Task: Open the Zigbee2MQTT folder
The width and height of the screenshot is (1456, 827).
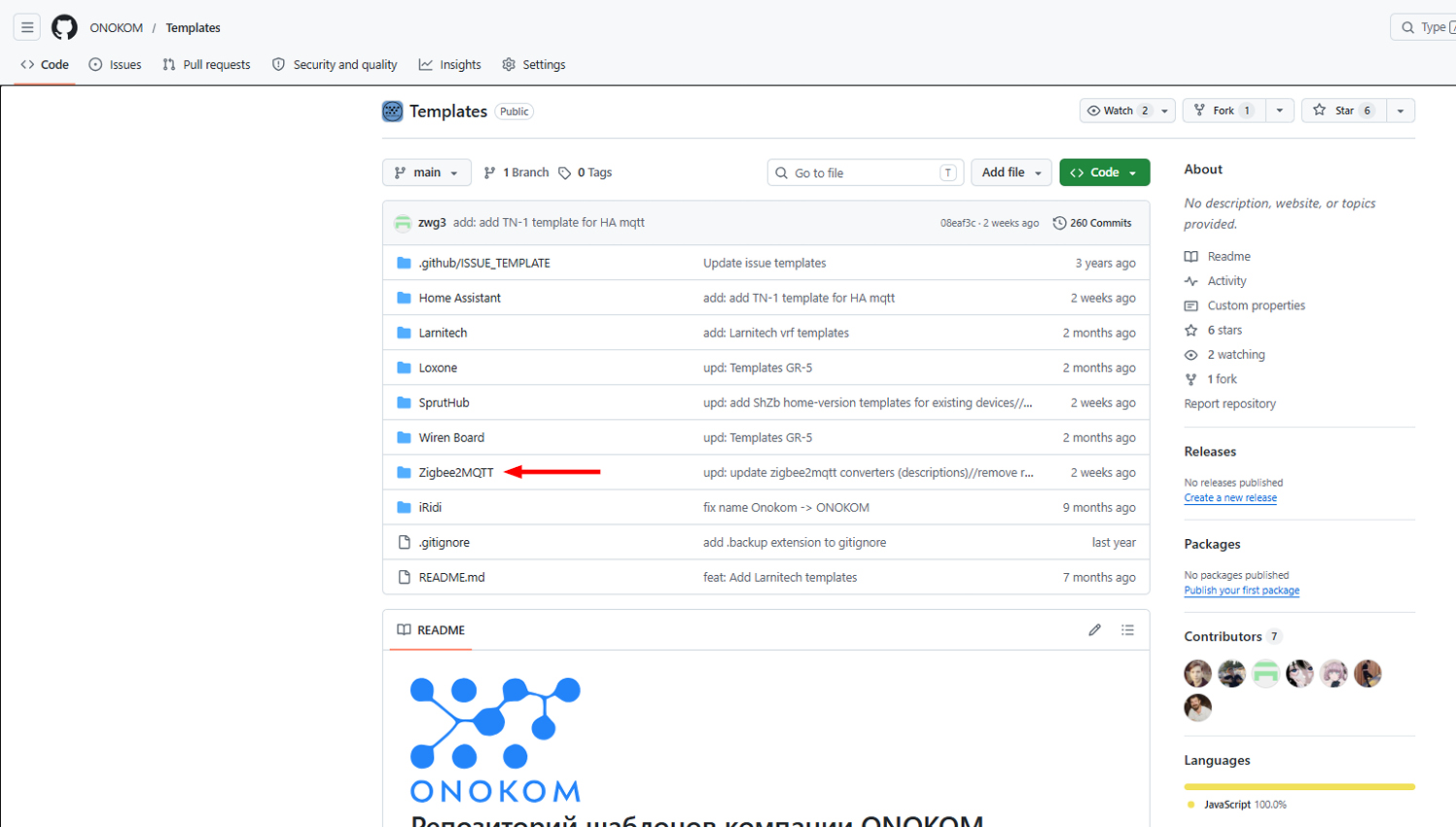Action: click(456, 473)
